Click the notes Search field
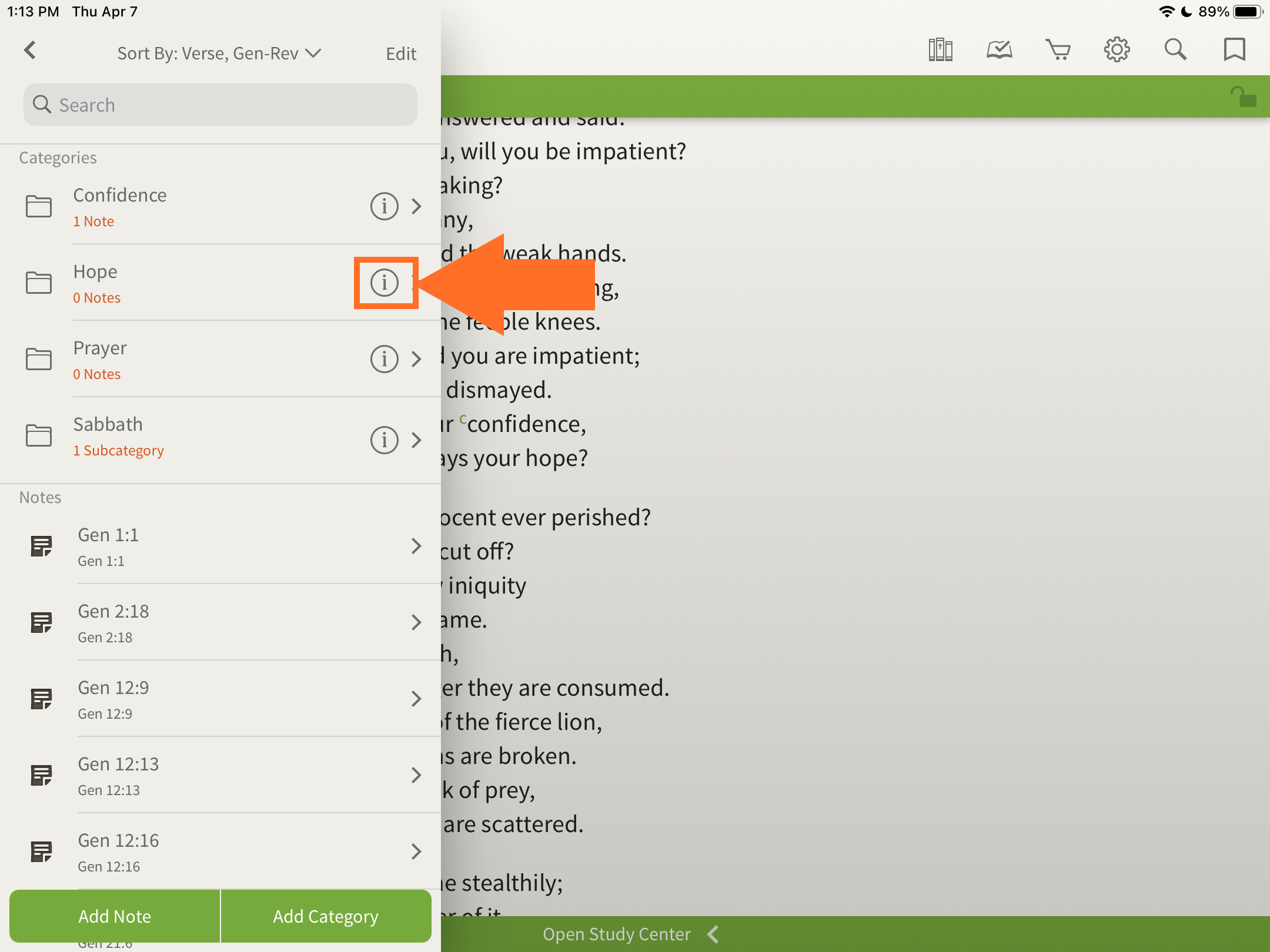 (x=220, y=105)
